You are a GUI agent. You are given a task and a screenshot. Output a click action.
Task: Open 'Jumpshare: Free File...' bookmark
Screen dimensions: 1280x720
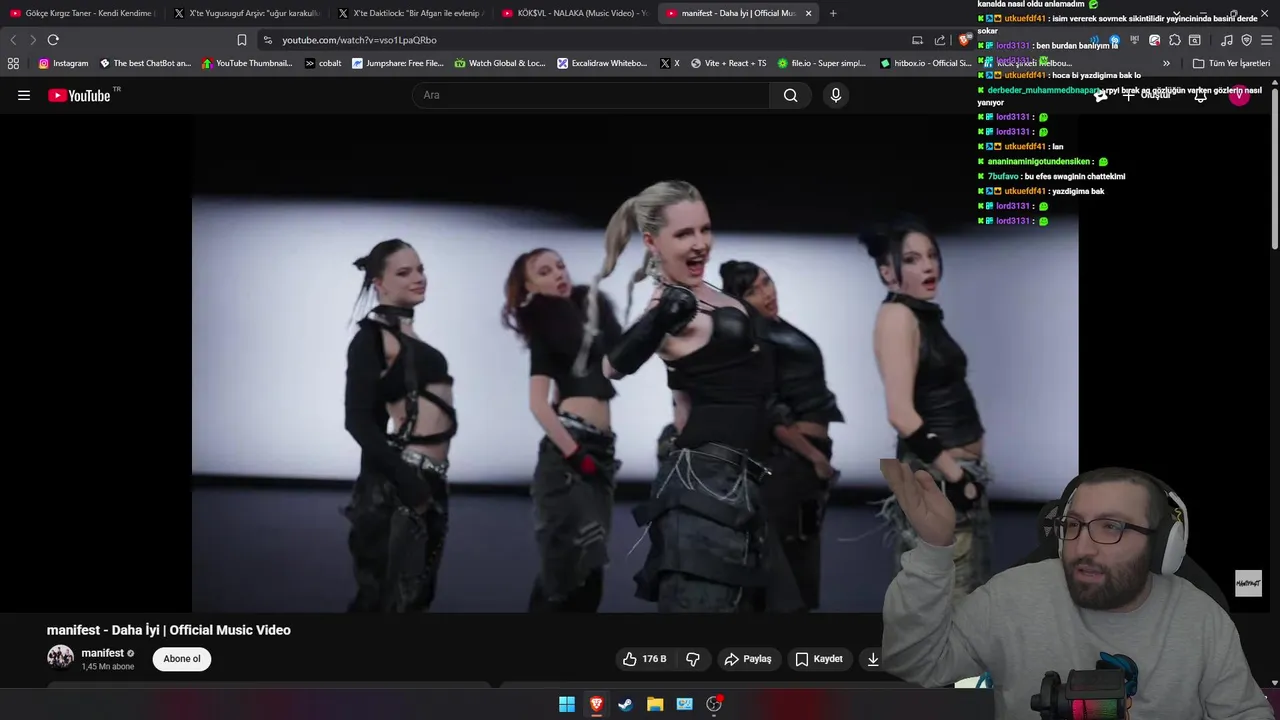click(397, 63)
